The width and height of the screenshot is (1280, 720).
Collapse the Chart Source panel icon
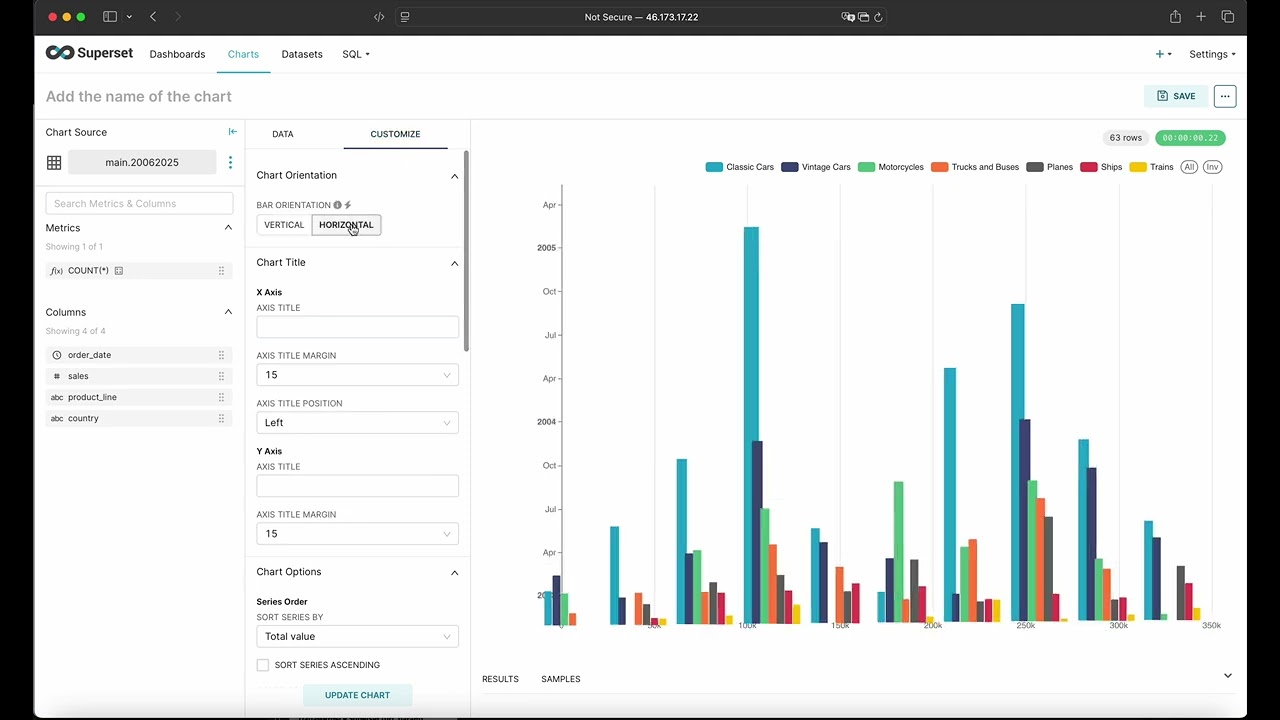coord(232,131)
